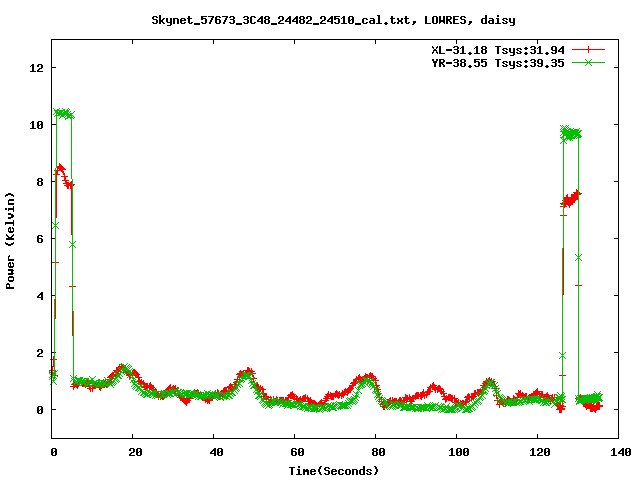Click the green legend line sample for YR
This screenshot has height=480, width=640.
[588, 62]
